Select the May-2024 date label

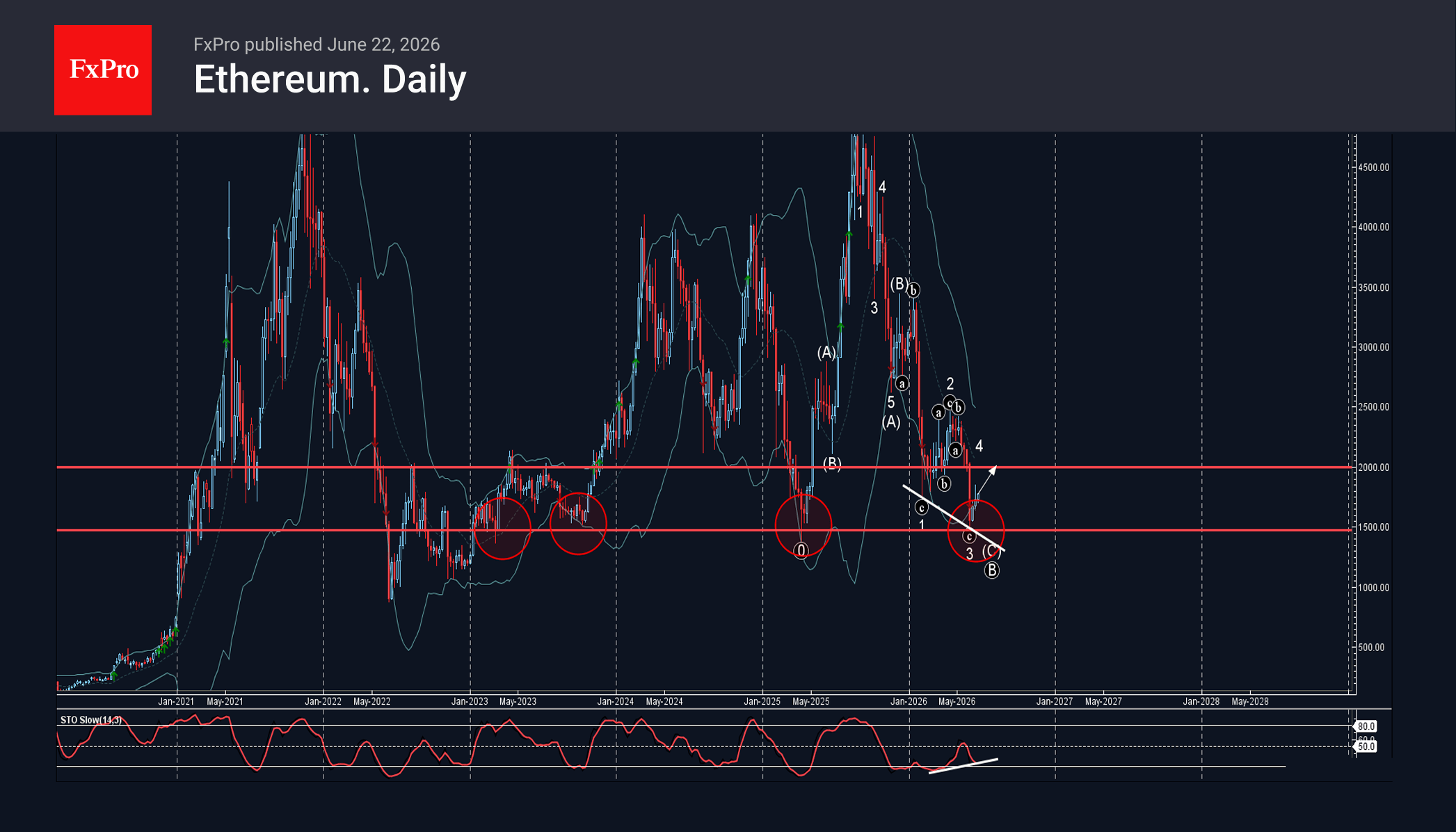664,701
